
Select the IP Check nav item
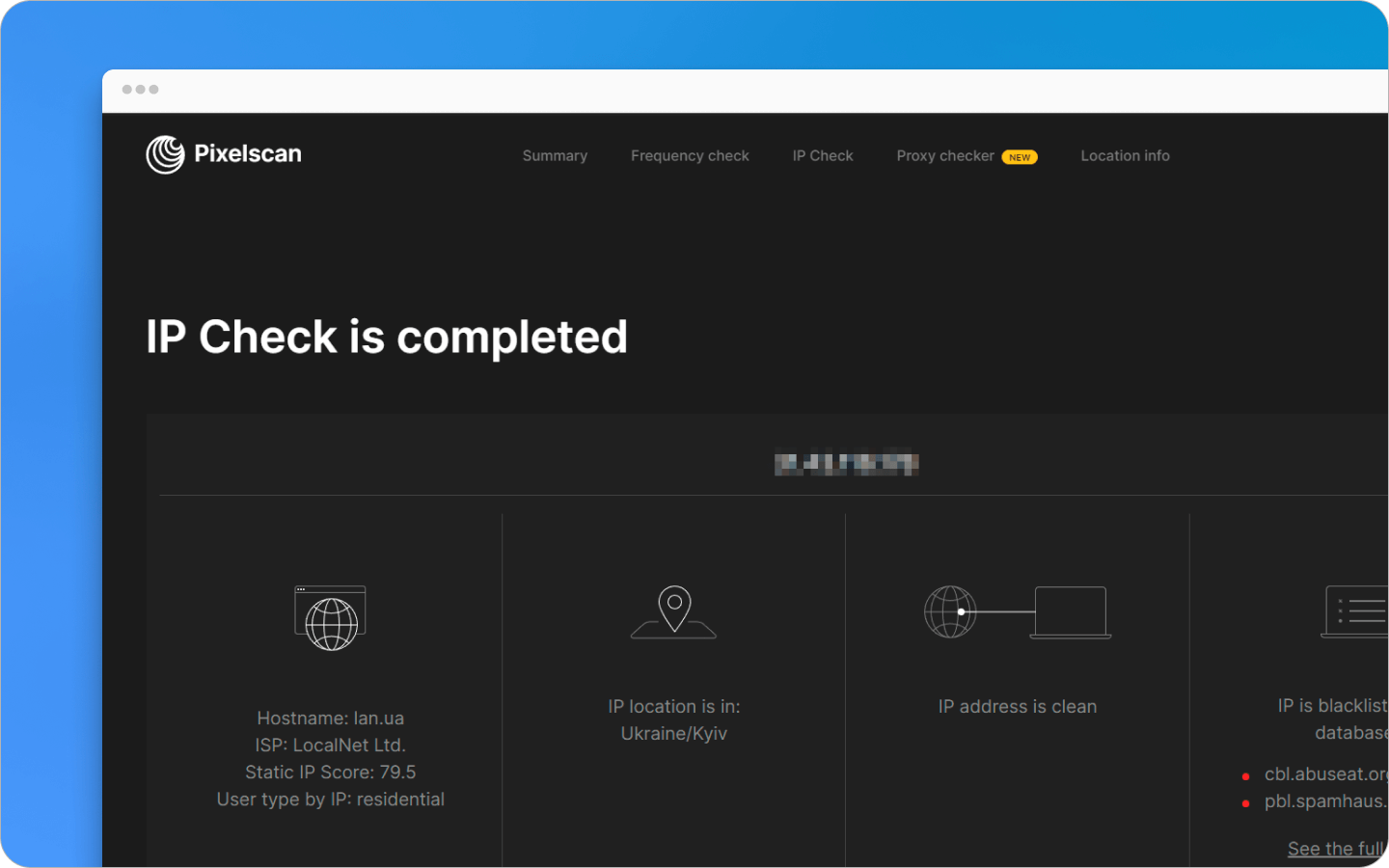coord(823,155)
